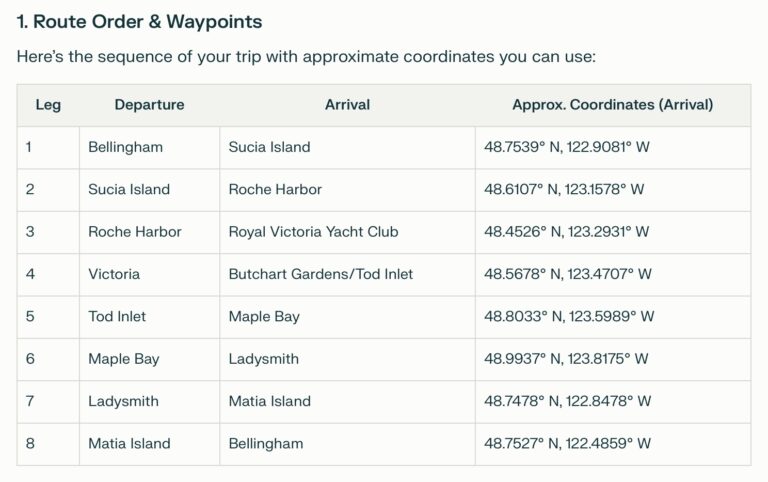Select the Victoria departure cell
768x482 pixels.
114,274
